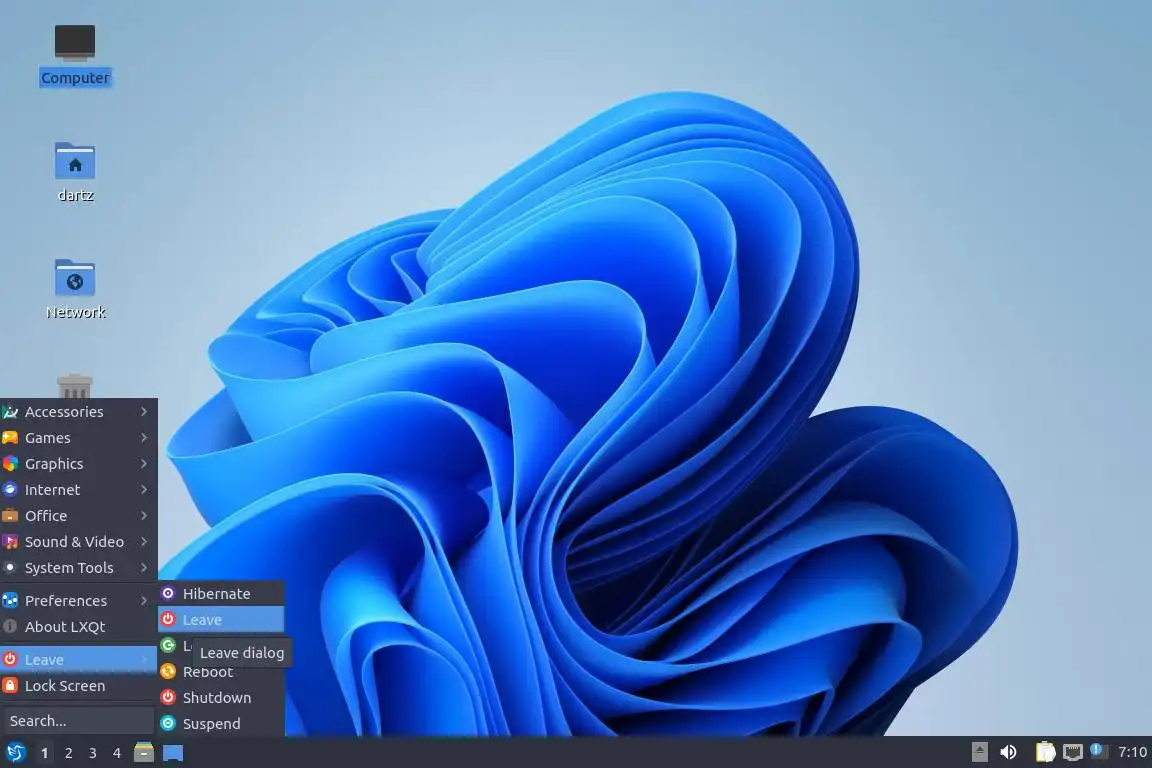Switch to desktop 4 in the pager
The height and width of the screenshot is (768, 1152).
117,753
